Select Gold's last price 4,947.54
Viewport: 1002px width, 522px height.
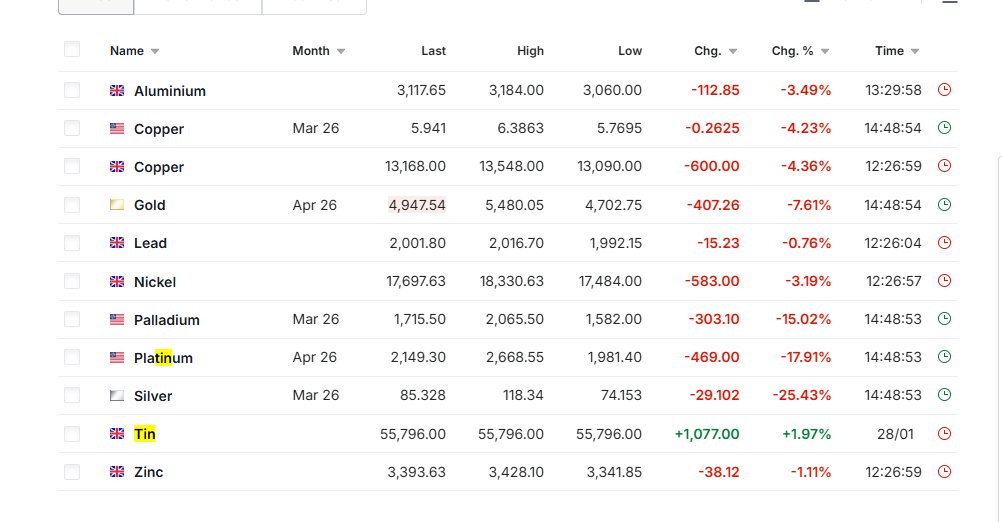coord(417,205)
